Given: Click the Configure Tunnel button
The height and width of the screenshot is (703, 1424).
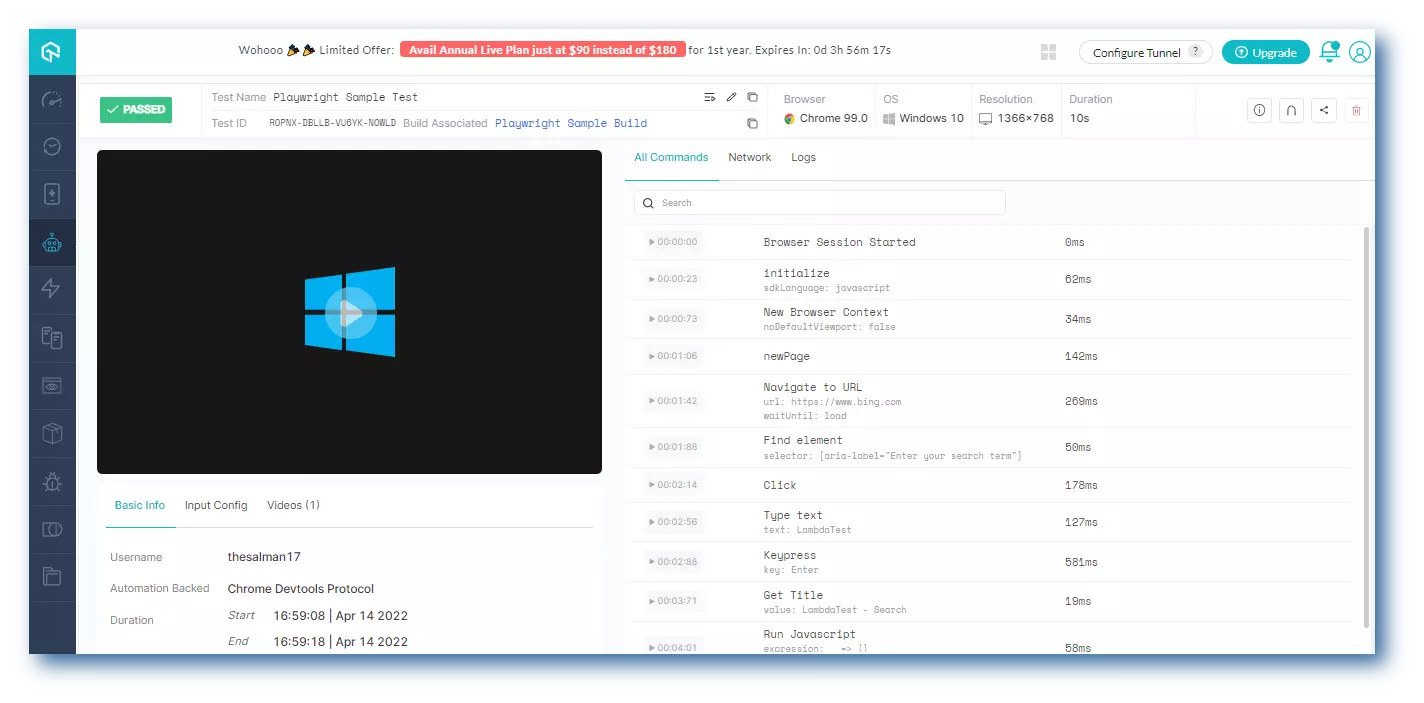Looking at the screenshot, I should click(x=1145, y=52).
